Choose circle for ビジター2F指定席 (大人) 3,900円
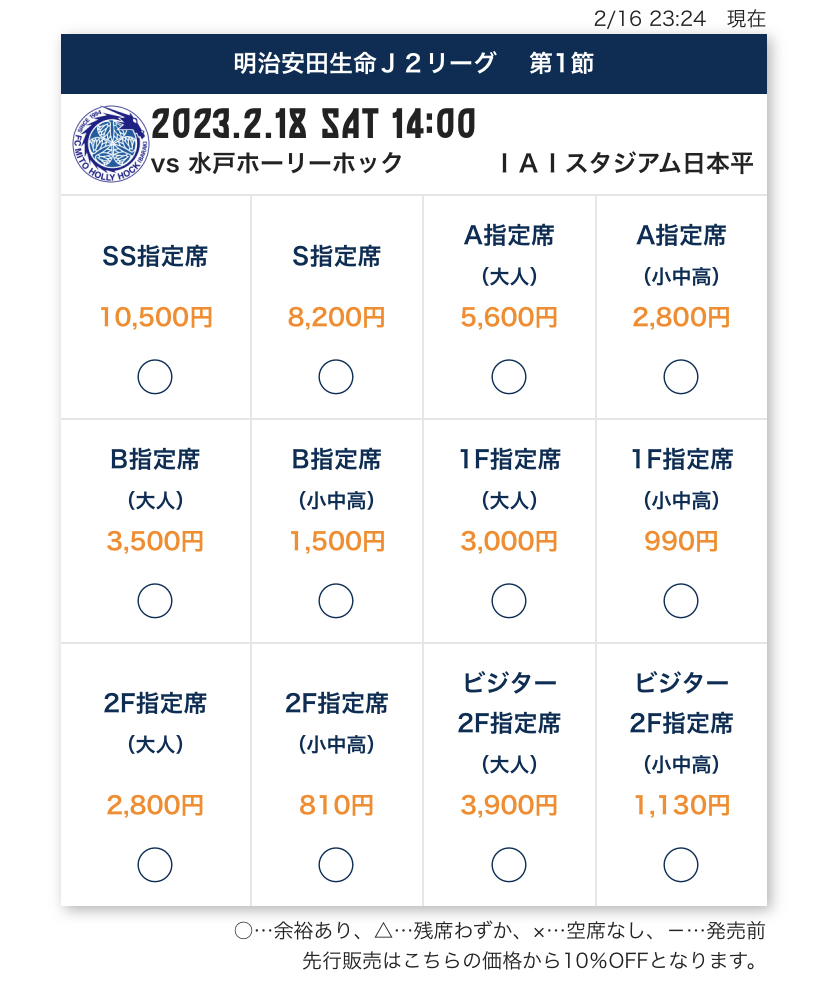Image resolution: width=828 pixels, height=988 pixels. tap(509, 864)
